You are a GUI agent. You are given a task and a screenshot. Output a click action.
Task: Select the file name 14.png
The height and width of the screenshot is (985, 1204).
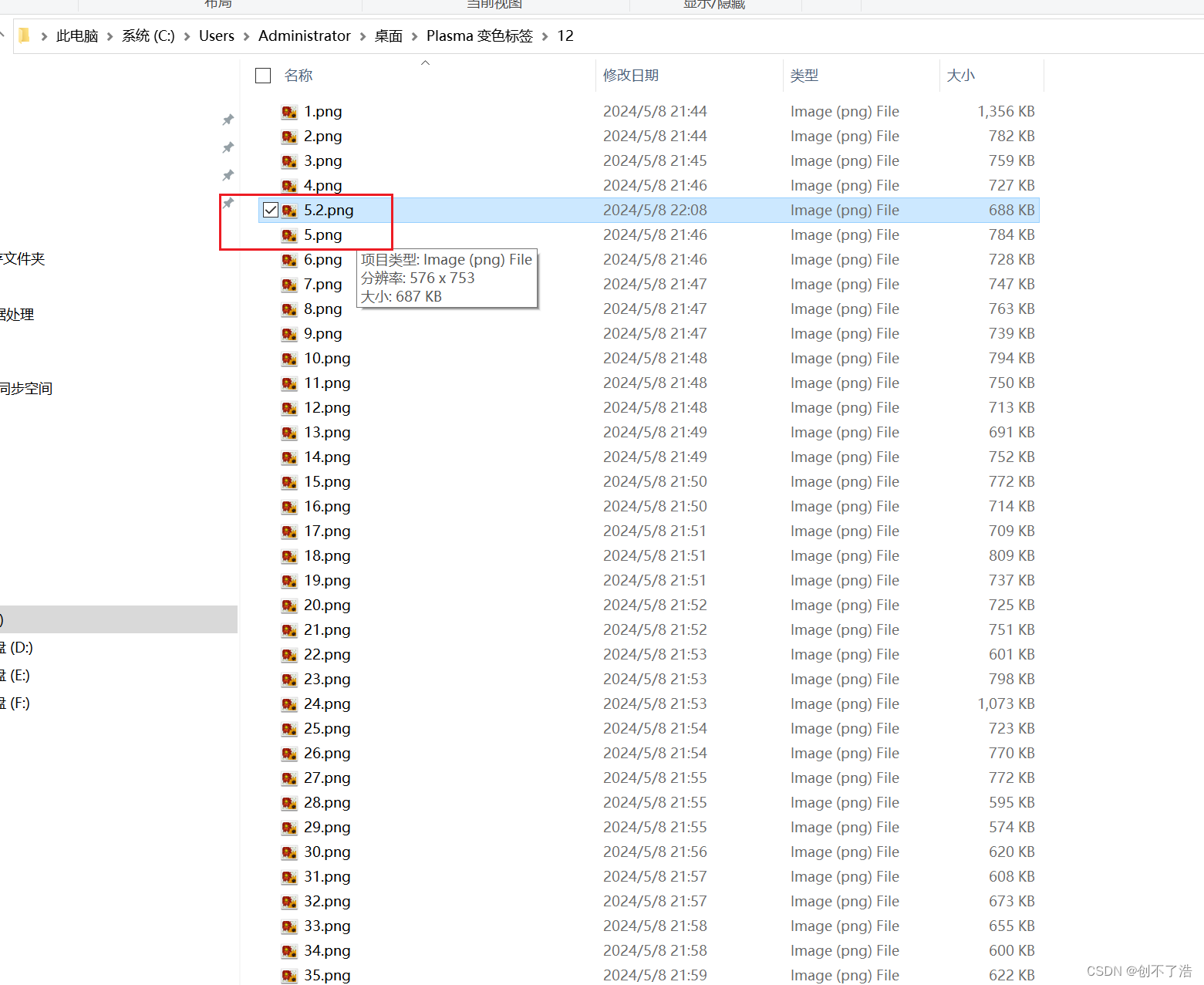coord(327,457)
